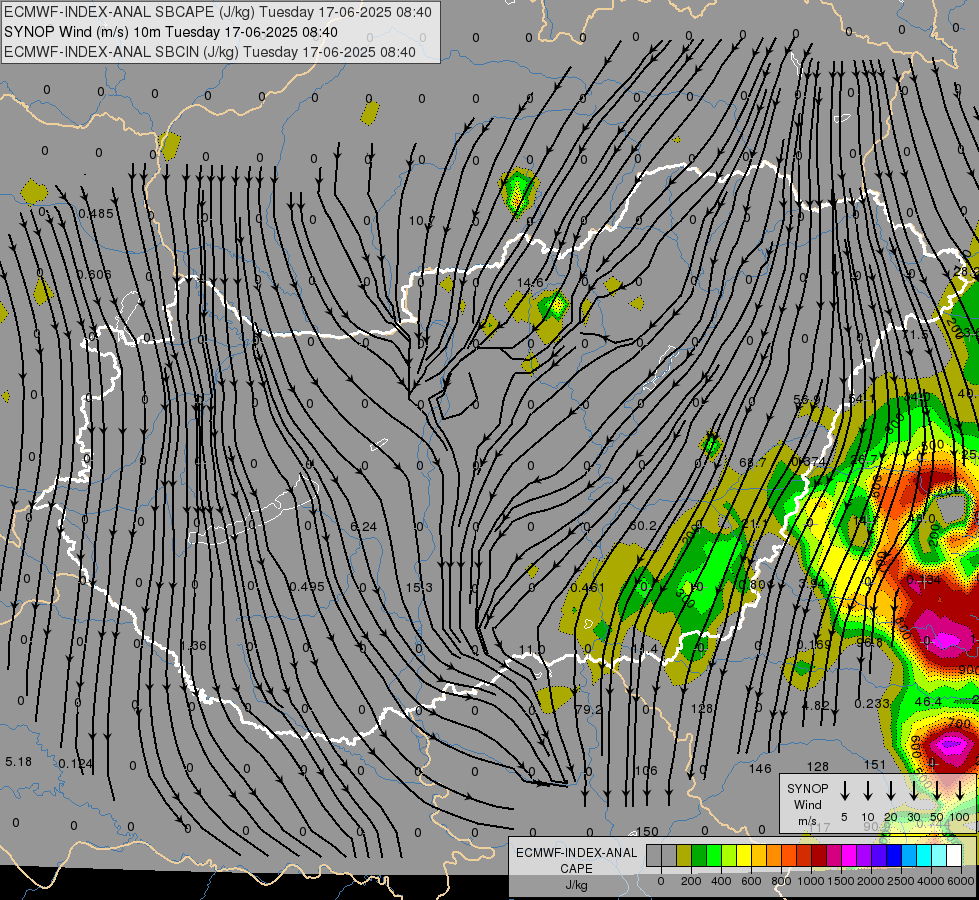Select the dark green swatch in CAPE scale
979x900 pixels.
[699, 855]
